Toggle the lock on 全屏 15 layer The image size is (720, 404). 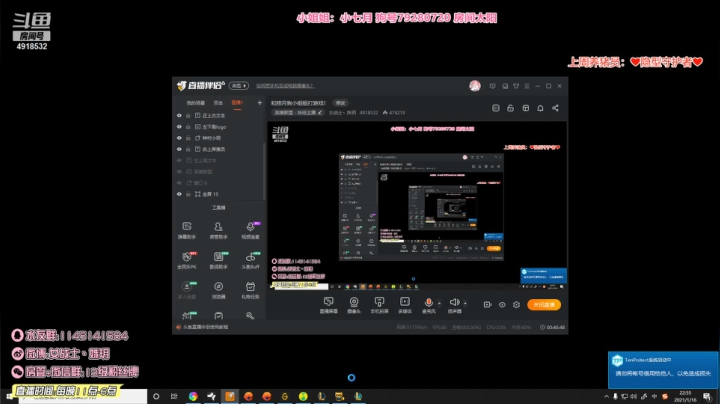[188, 194]
